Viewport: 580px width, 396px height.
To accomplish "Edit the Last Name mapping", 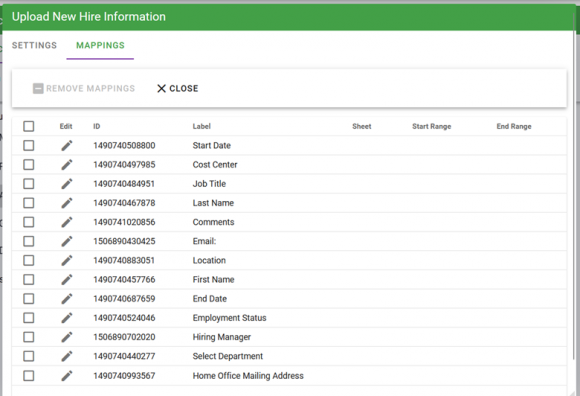I will pos(67,203).
